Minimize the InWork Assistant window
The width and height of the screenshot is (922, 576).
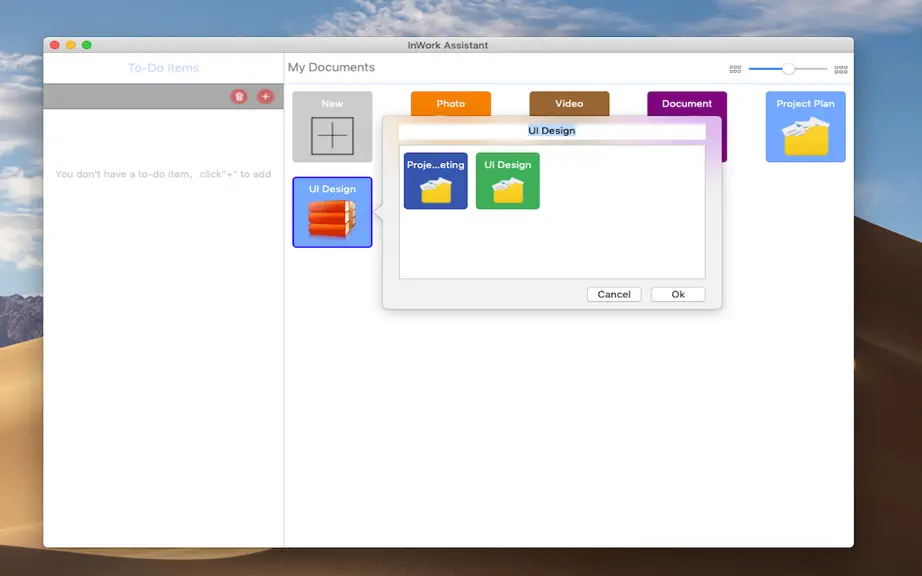(71, 45)
